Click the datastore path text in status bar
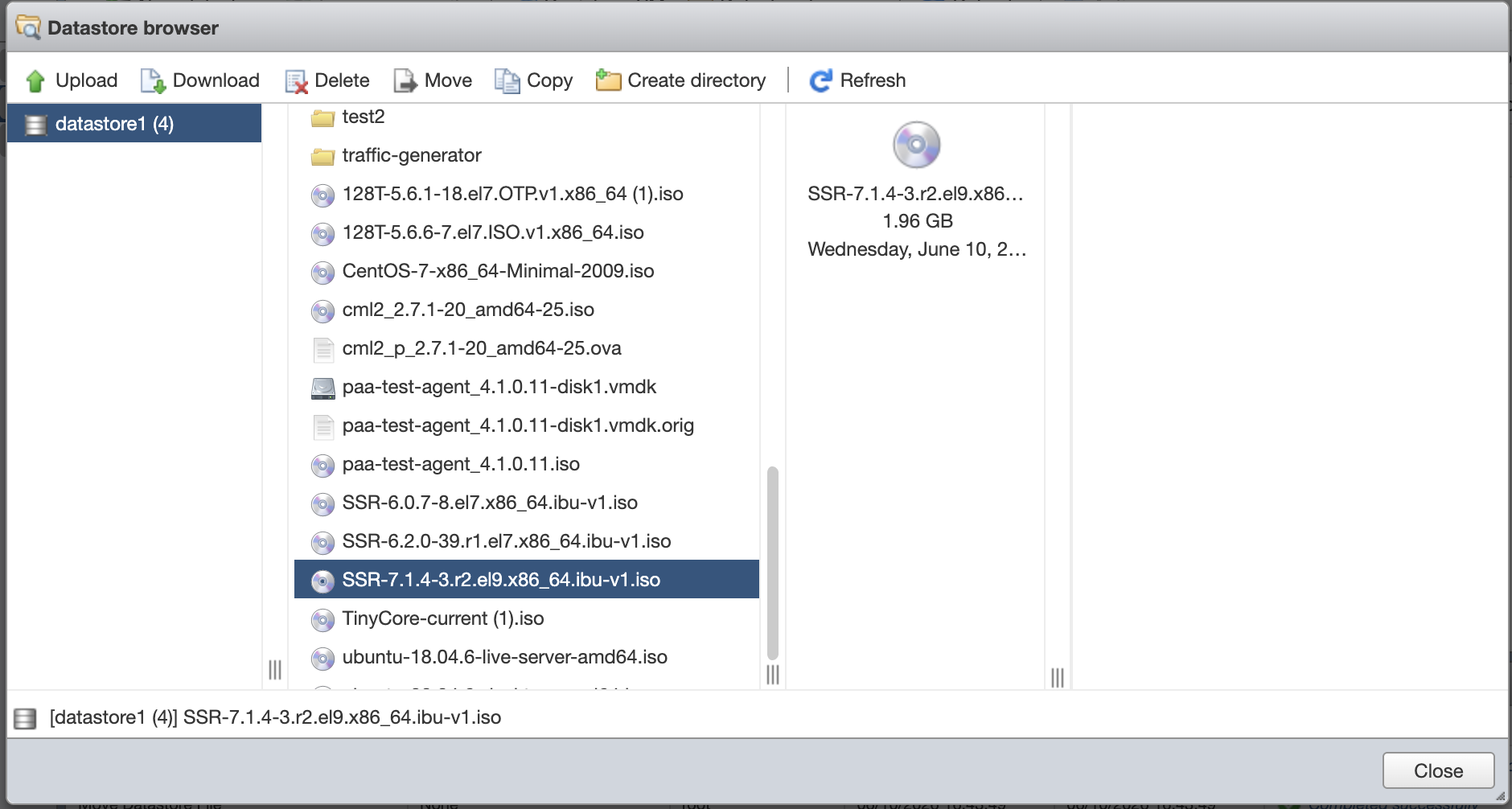The height and width of the screenshot is (809, 1512). [275, 717]
